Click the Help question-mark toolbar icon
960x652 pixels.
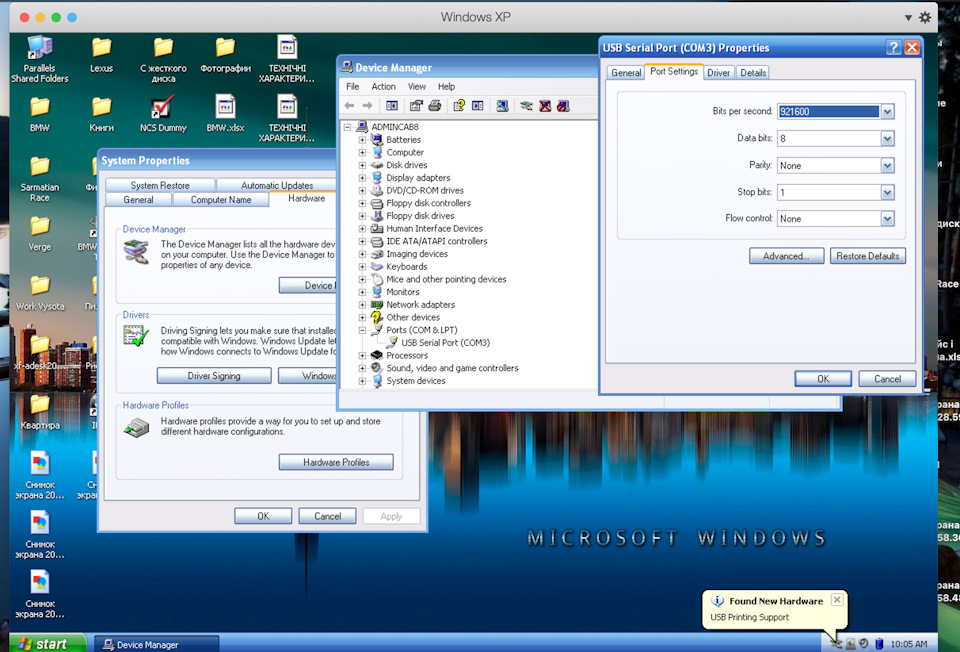pyautogui.click(x=459, y=106)
